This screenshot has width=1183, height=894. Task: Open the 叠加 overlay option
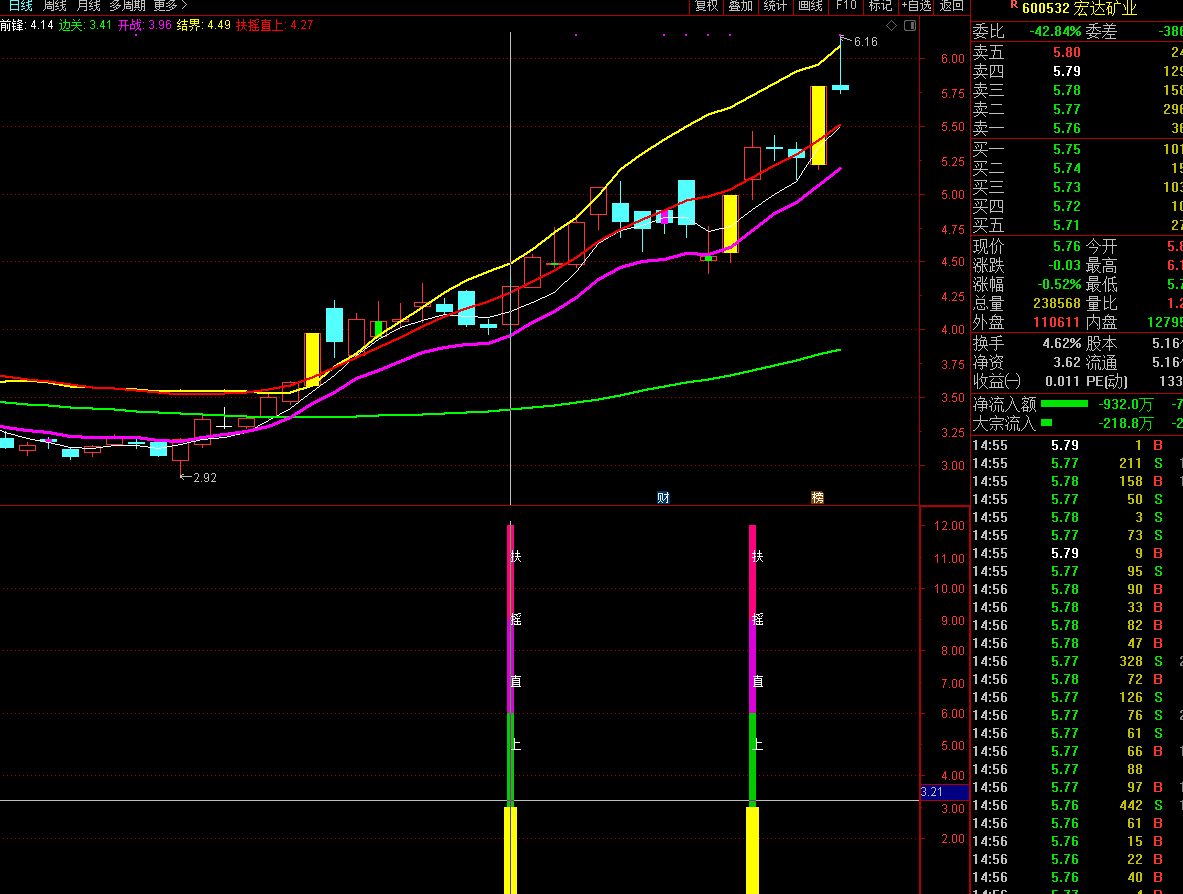point(740,6)
